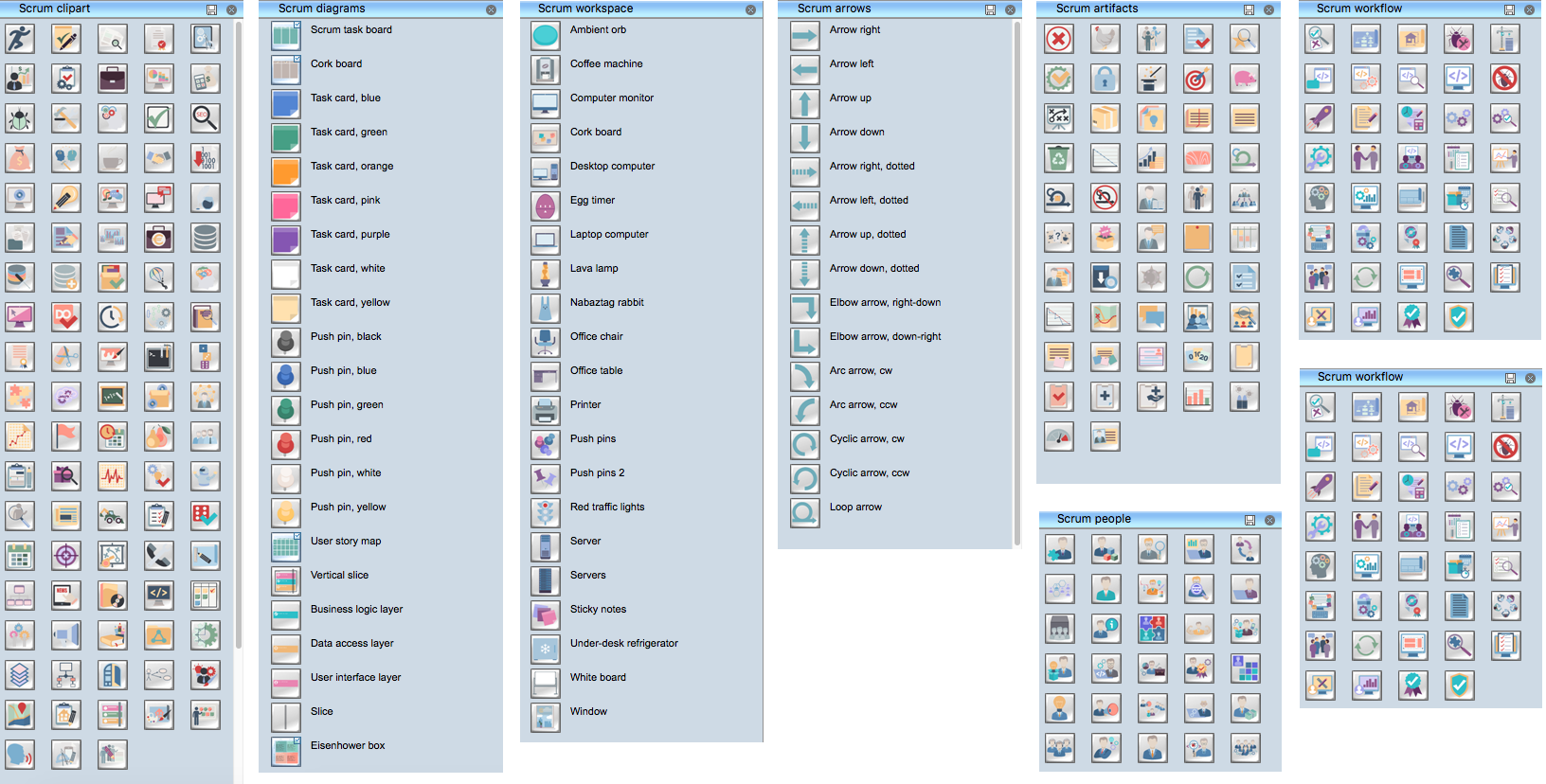Pick the briefcase icon in Scrum clipart
The width and height of the screenshot is (1546, 784).
(112, 79)
